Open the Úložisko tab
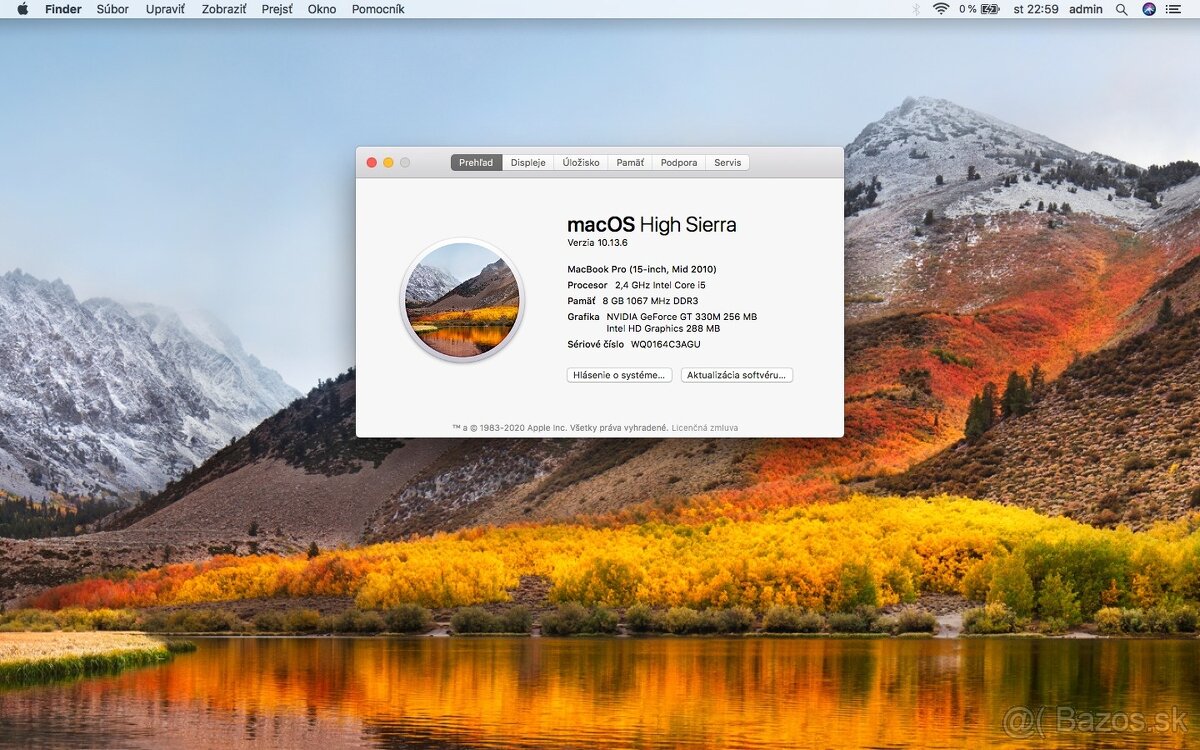 click(x=582, y=162)
